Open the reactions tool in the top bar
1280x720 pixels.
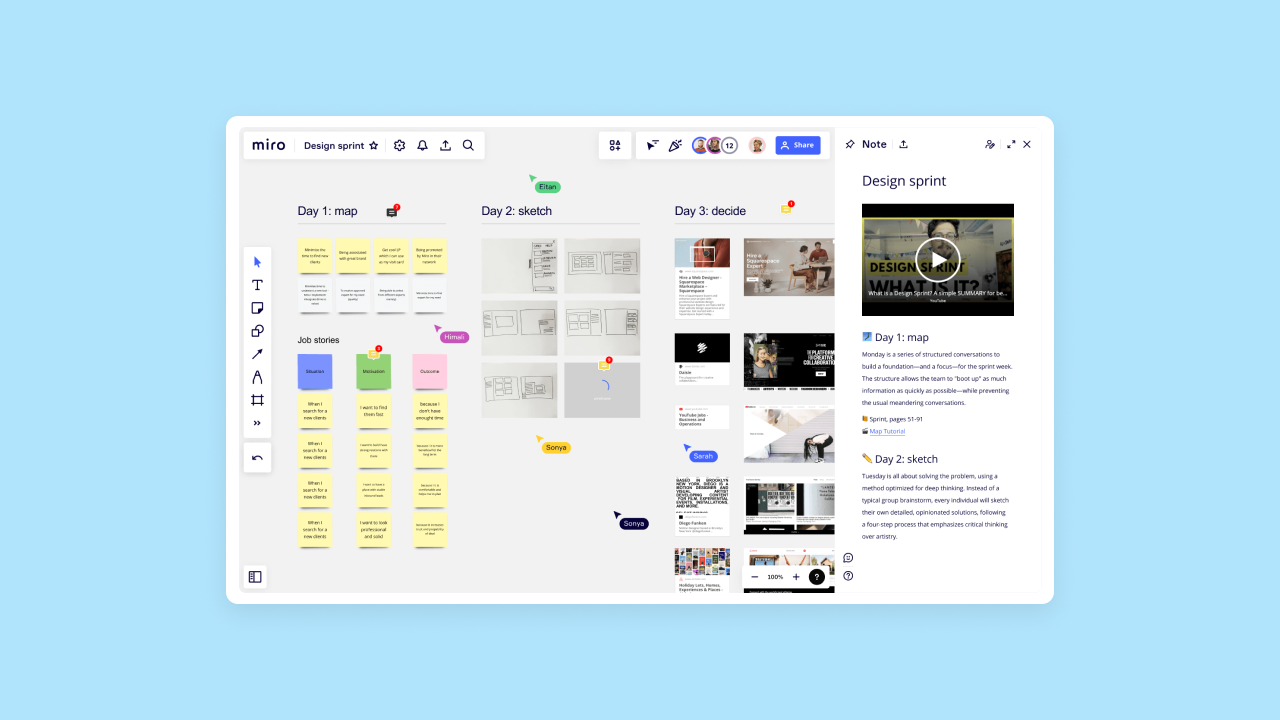[673, 145]
